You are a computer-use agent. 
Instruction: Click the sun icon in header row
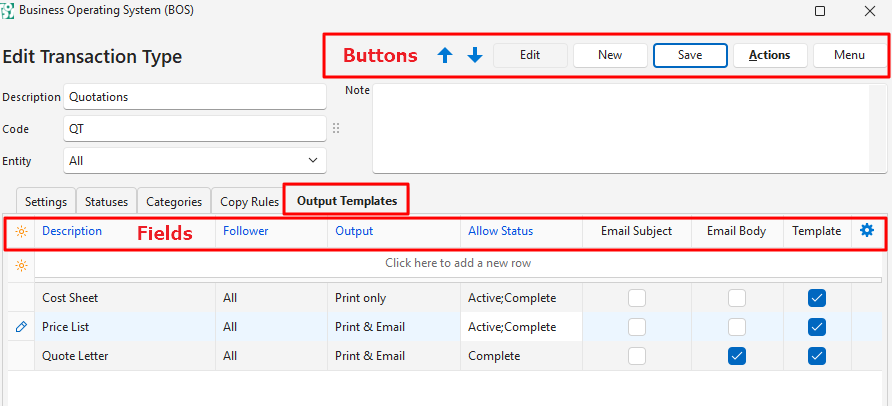(21, 231)
